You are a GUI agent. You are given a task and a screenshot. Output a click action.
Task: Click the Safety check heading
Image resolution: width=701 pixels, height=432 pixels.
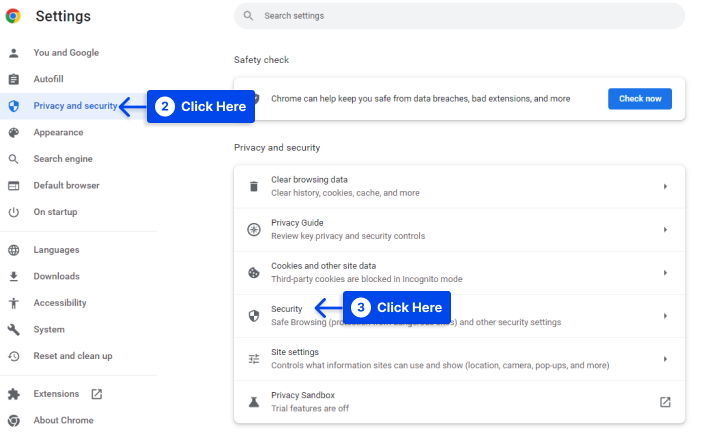click(261, 60)
